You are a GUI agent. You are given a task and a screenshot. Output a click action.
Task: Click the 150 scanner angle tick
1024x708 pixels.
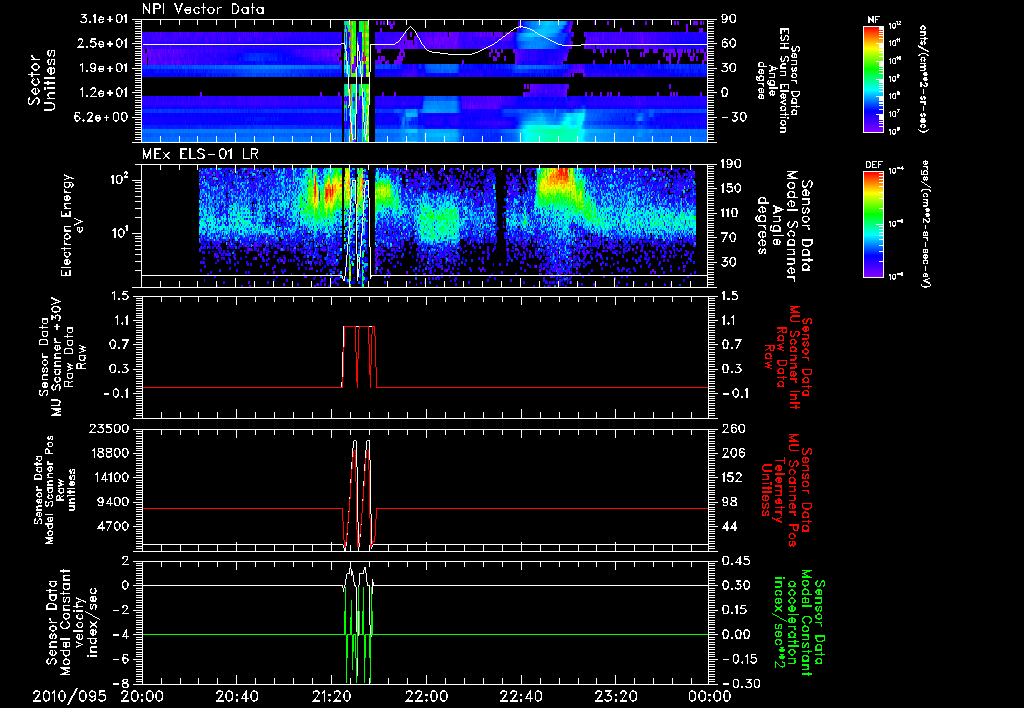(733, 188)
